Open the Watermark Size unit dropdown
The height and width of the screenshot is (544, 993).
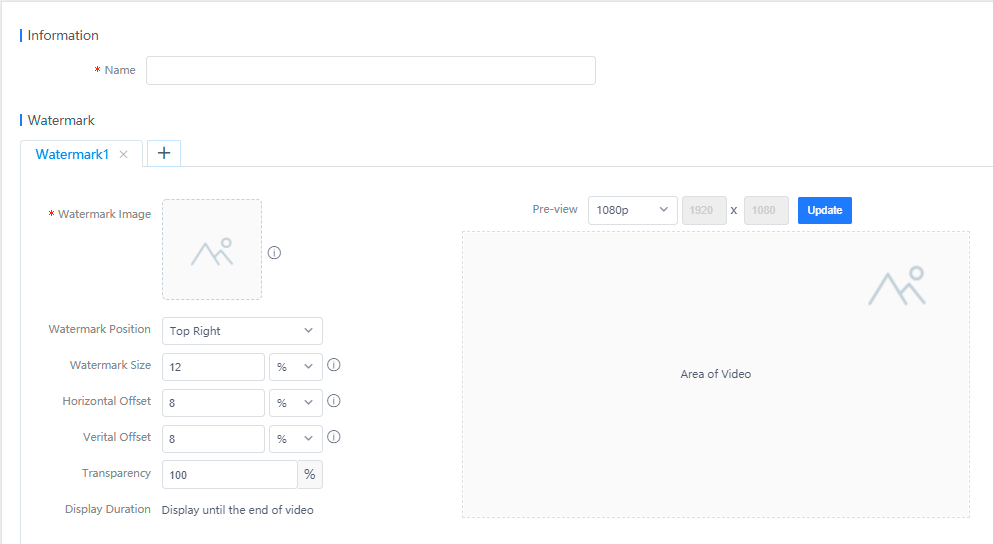click(x=296, y=367)
